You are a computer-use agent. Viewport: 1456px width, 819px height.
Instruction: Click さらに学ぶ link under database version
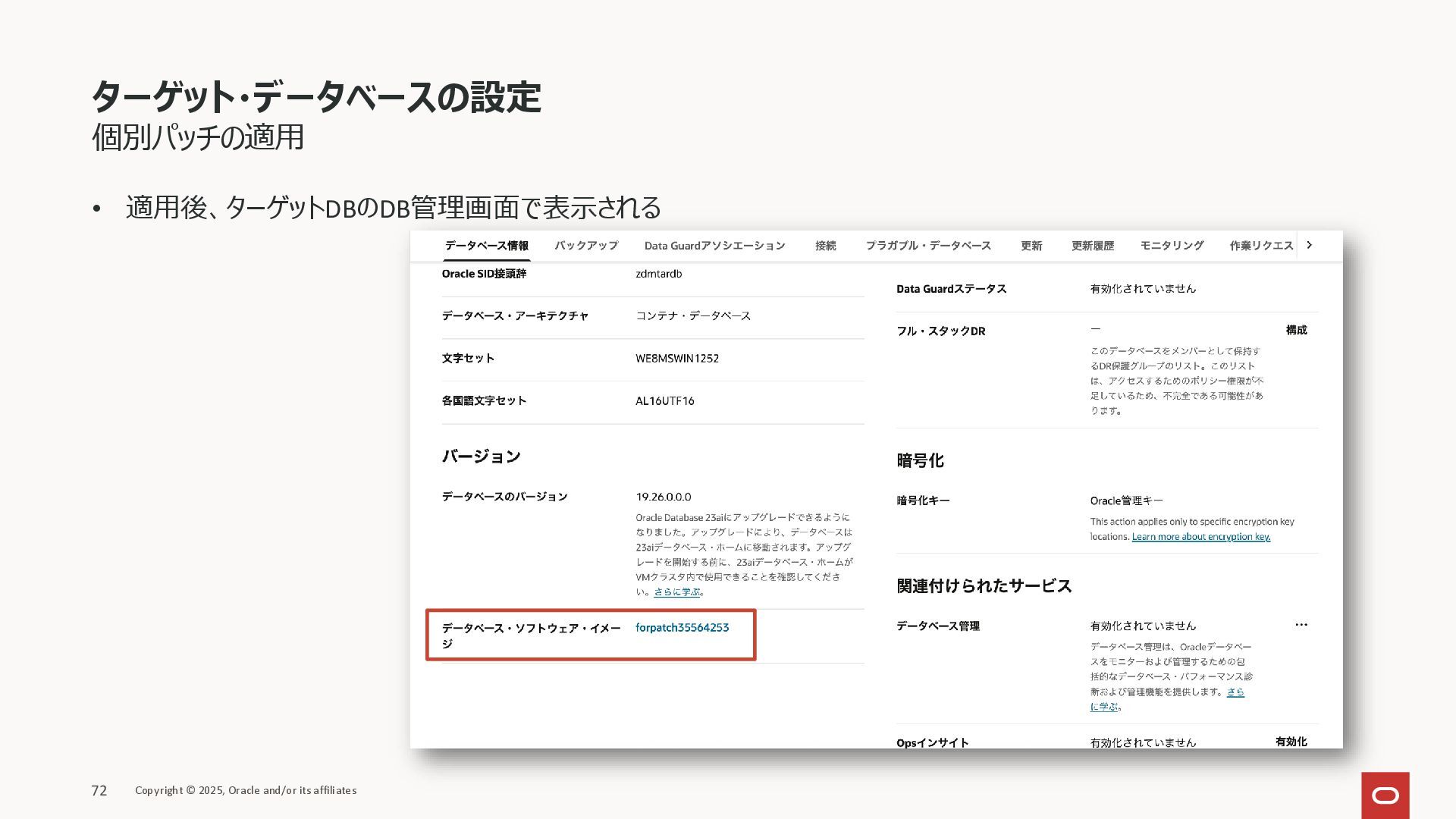[x=677, y=592]
